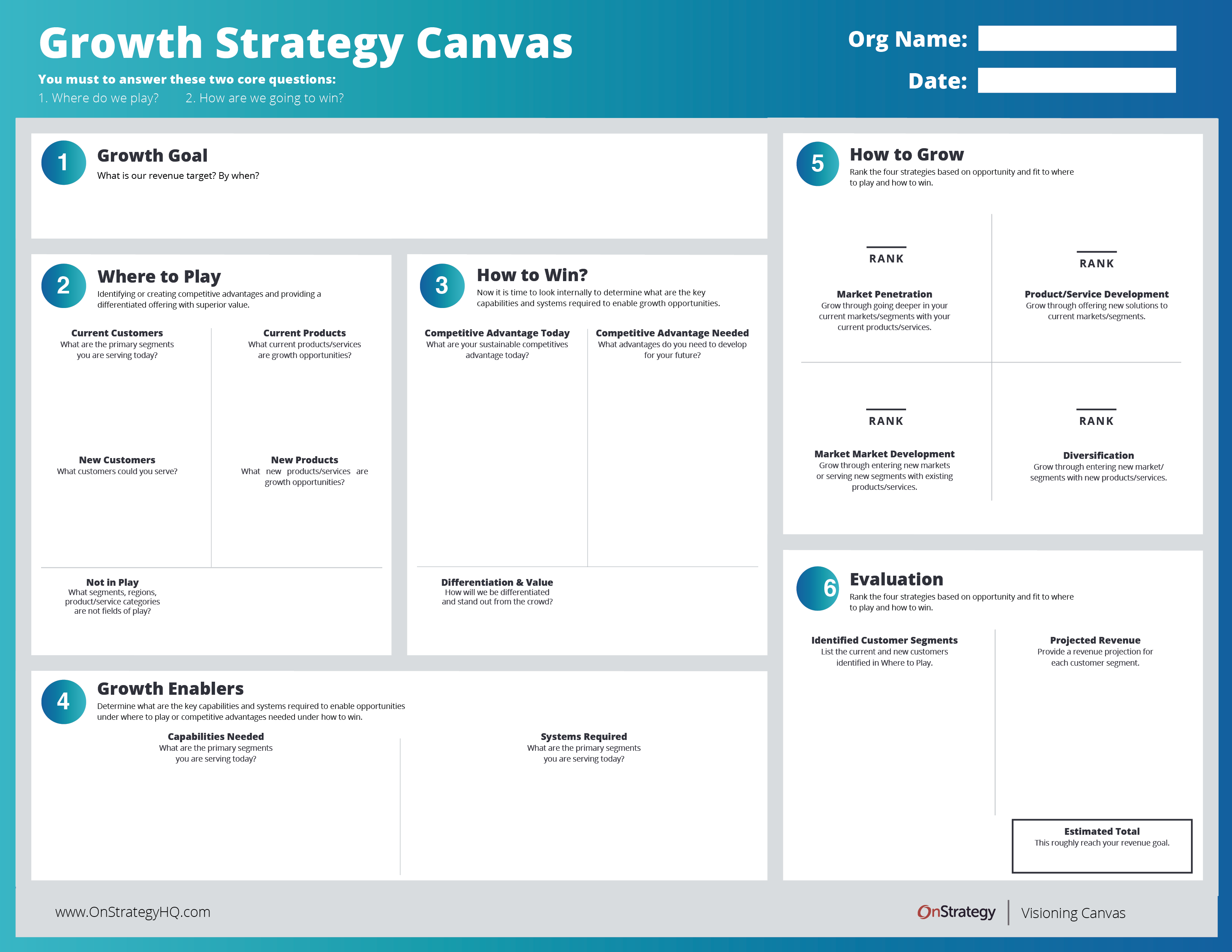Click the Projected Revenue label
This screenshot has height=952, width=1232.
click(x=1095, y=640)
